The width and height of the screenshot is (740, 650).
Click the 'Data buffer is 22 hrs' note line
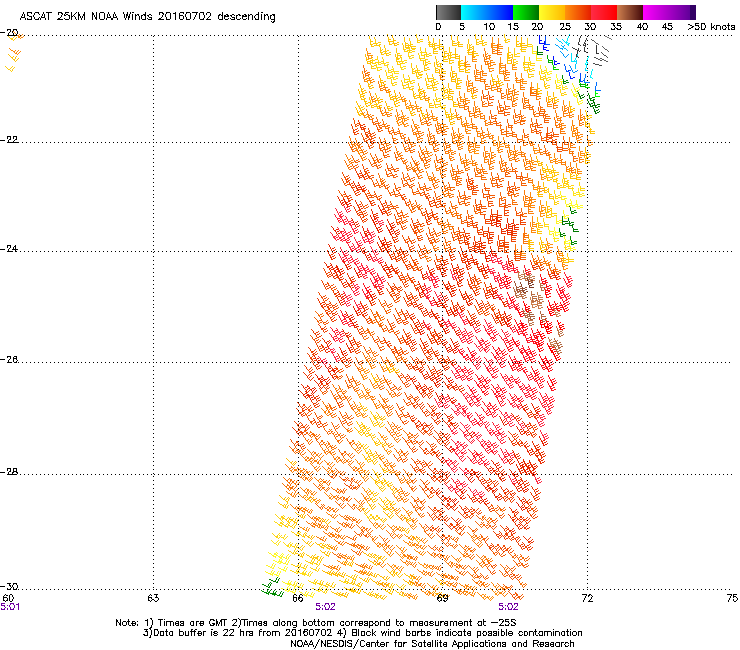pyautogui.click(x=362, y=633)
